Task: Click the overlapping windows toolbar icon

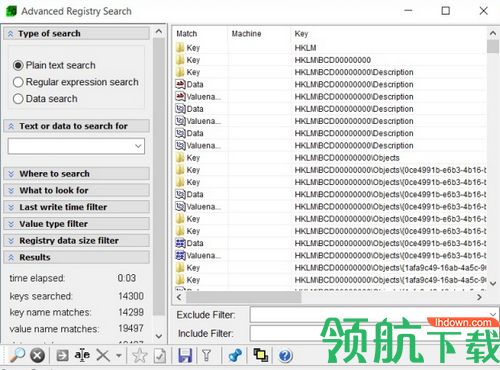Action: (261, 355)
